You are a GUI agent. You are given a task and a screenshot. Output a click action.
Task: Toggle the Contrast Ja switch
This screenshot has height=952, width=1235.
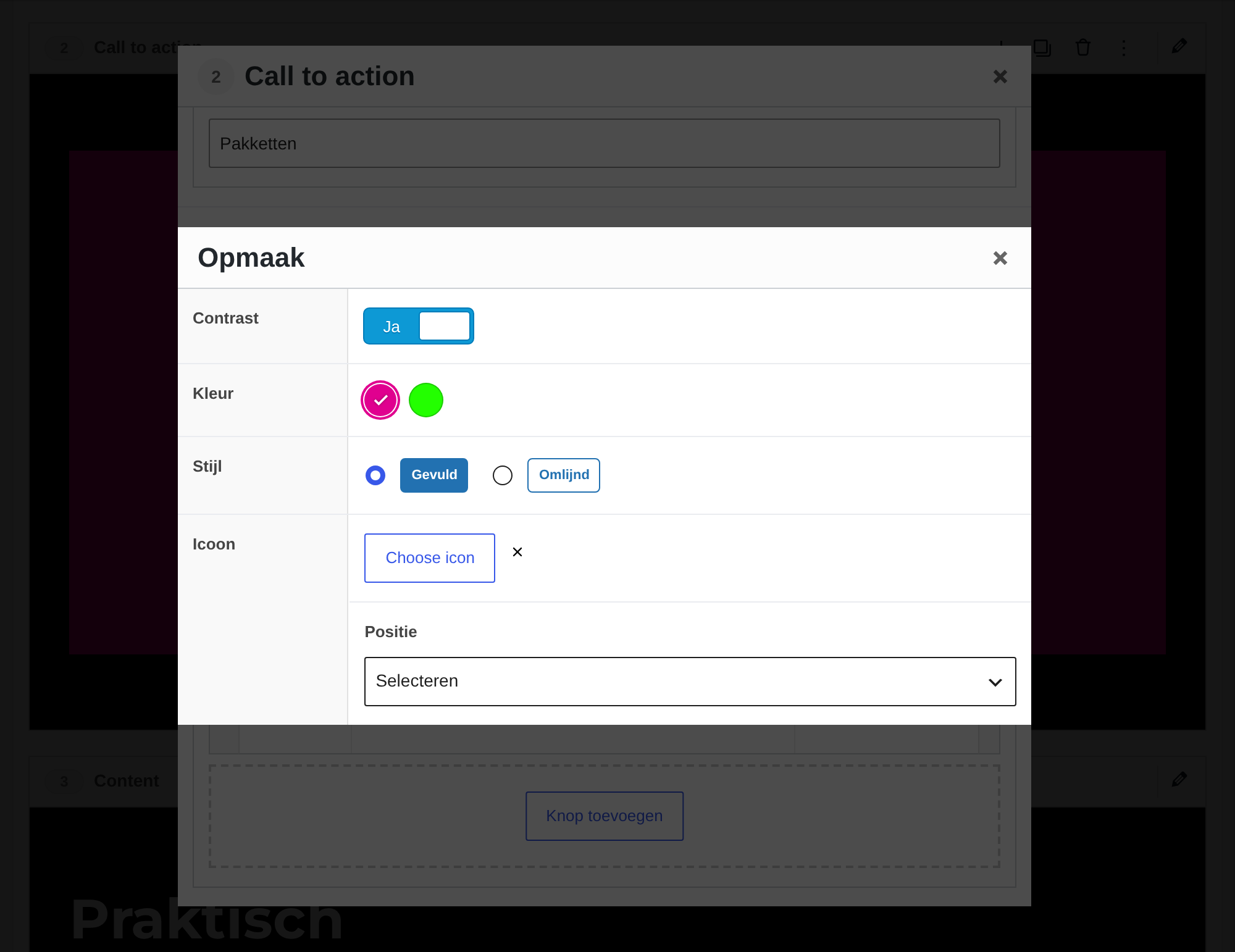click(419, 326)
